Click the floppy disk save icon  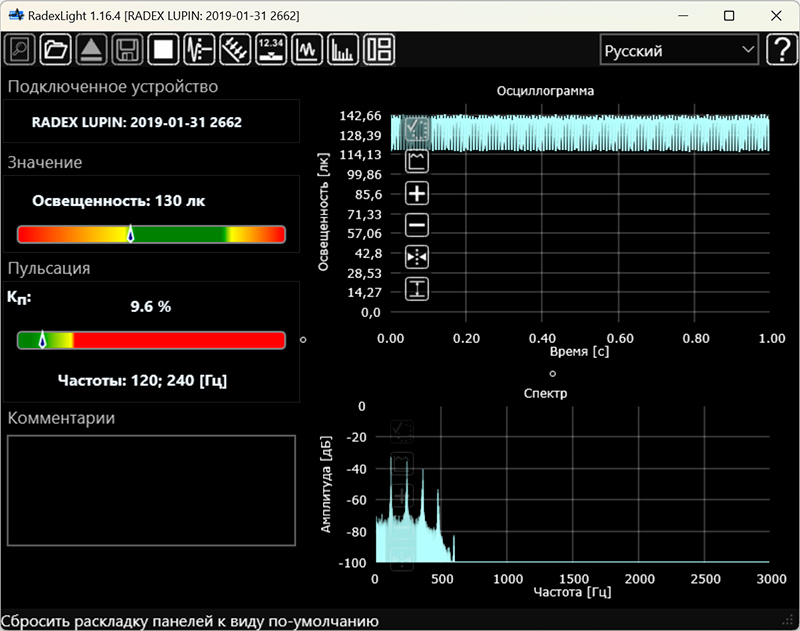(x=127, y=49)
